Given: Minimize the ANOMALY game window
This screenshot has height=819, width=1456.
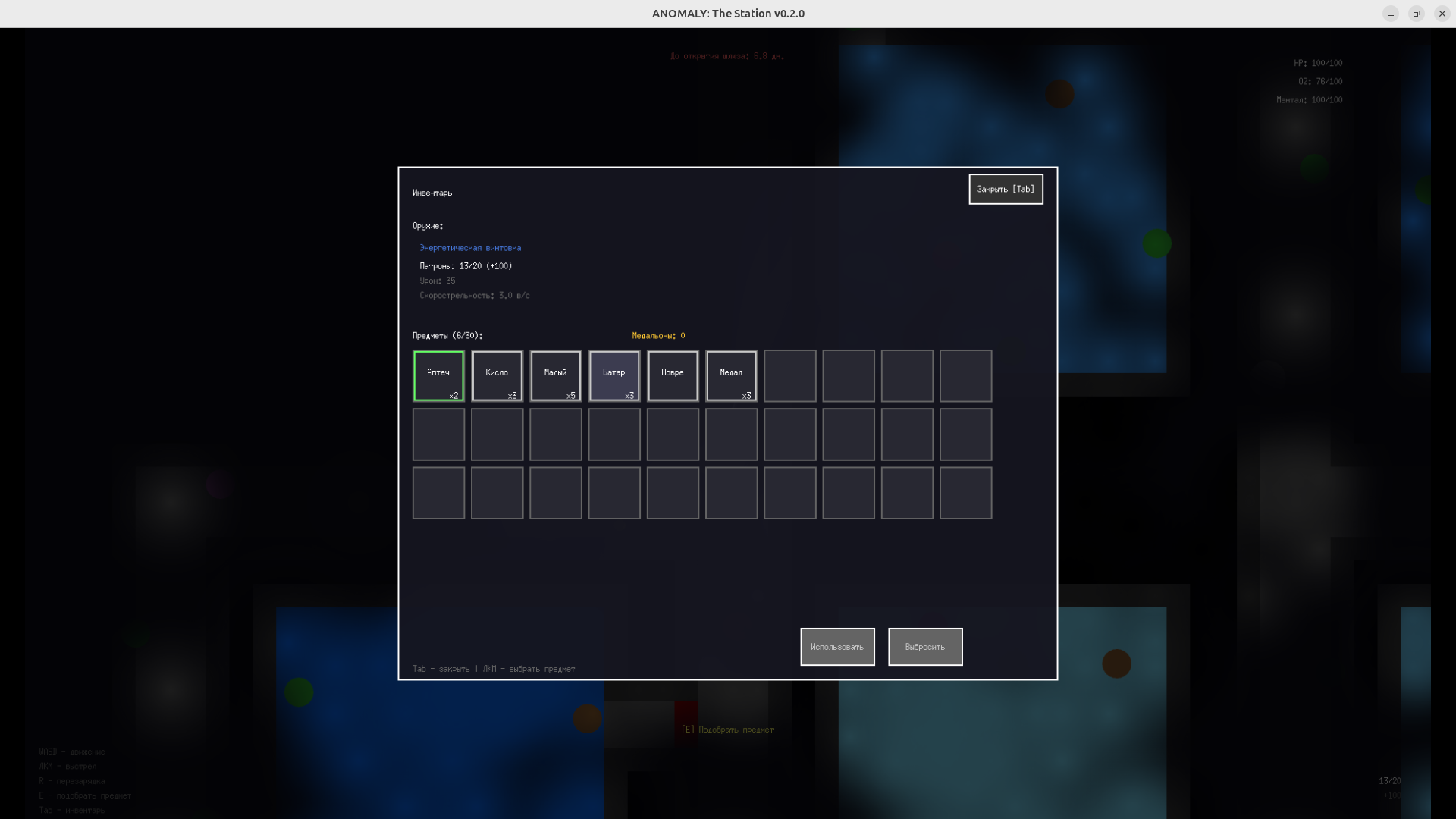Looking at the screenshot, I should coord(1390,14).
